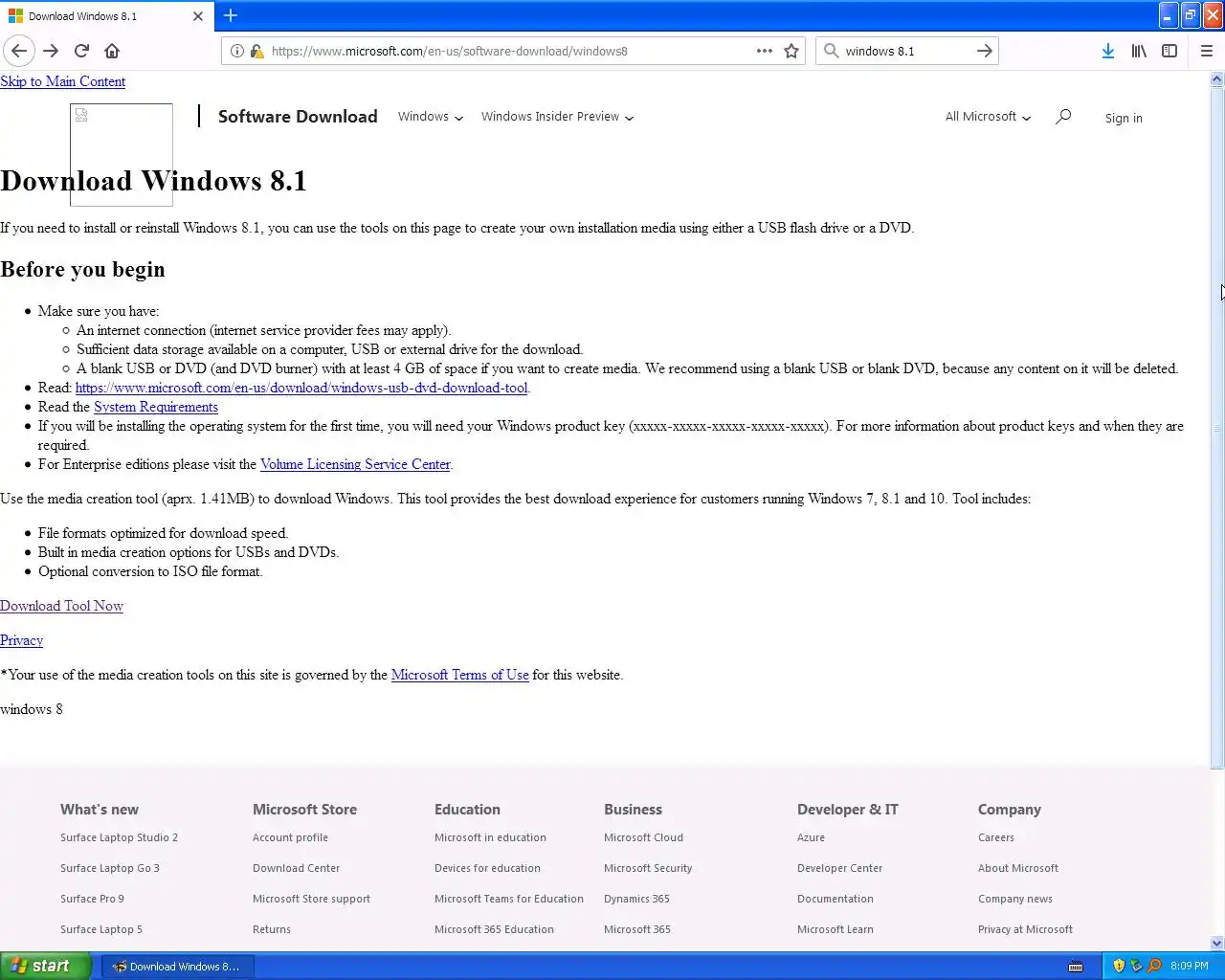
Task: Open the Firefox hamburger menu
Action: 1207,51
